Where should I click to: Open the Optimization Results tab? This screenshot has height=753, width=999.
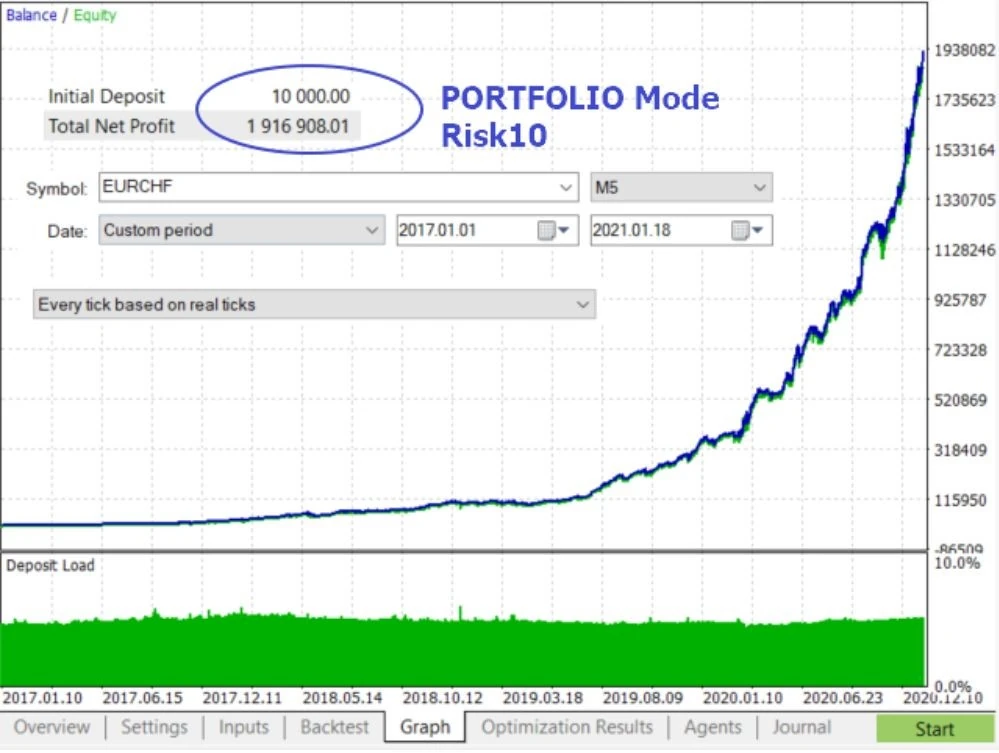[x=567, y=727]
